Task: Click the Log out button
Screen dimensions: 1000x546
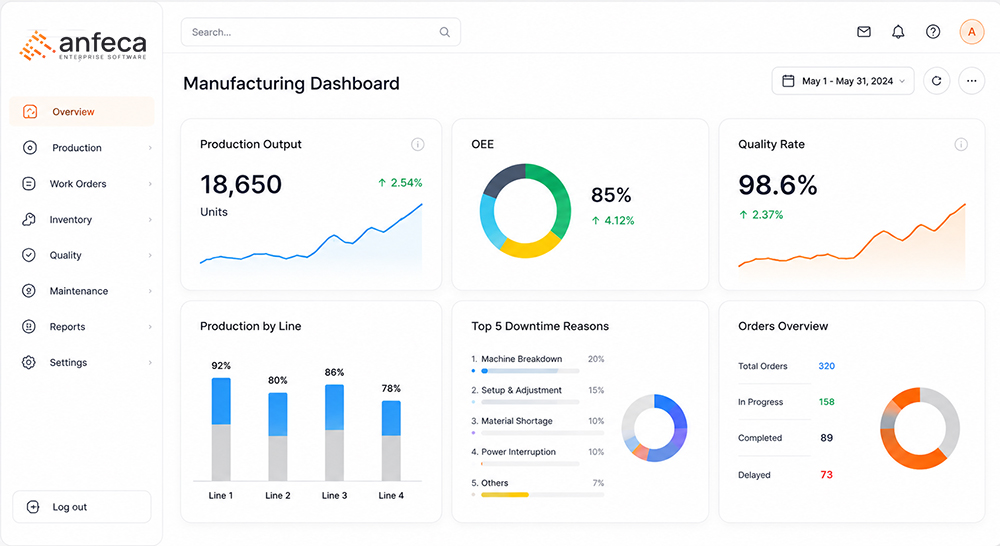Action: point(82,507)
